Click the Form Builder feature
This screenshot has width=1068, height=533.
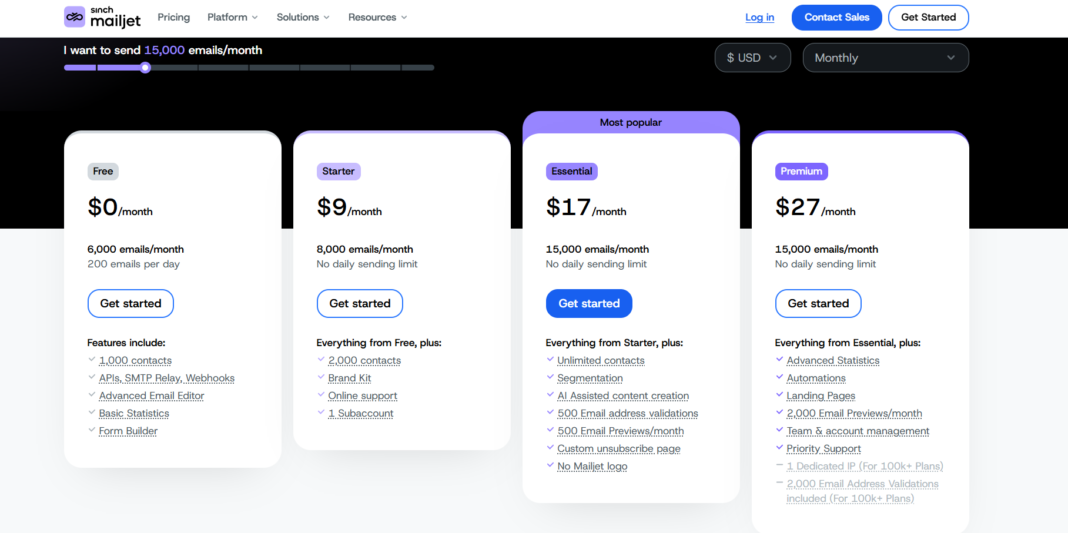[128, 431]
